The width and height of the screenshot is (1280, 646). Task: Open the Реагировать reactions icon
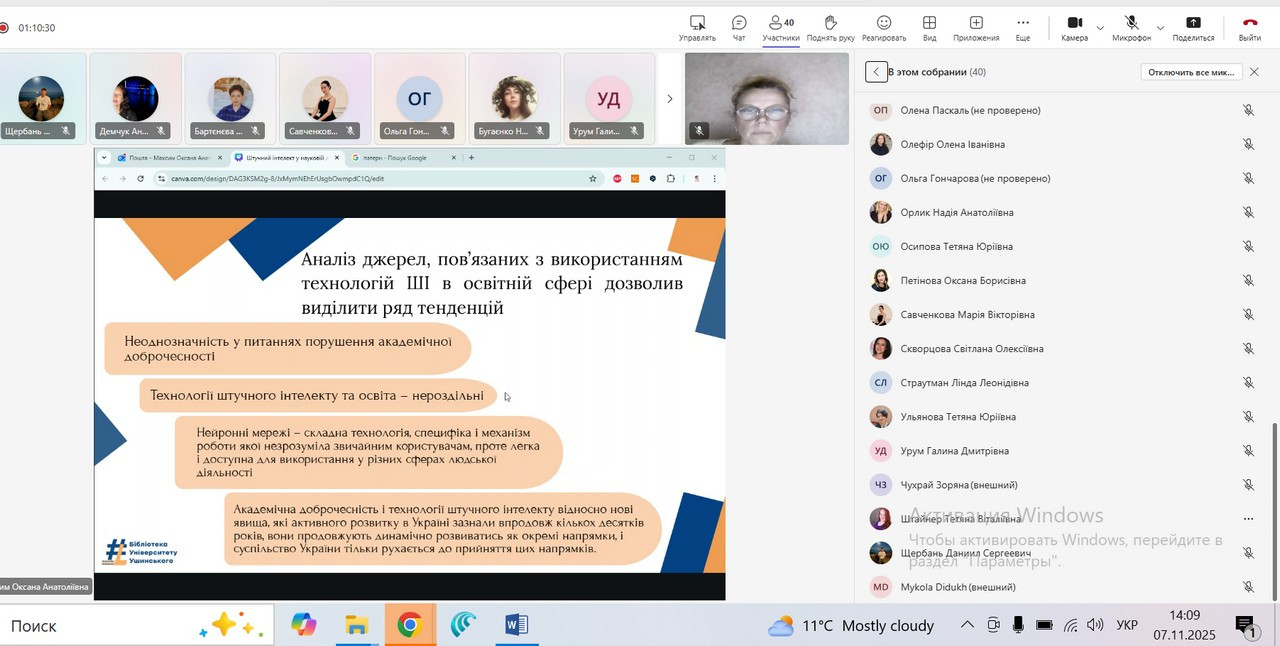click(x=883, y=23)
